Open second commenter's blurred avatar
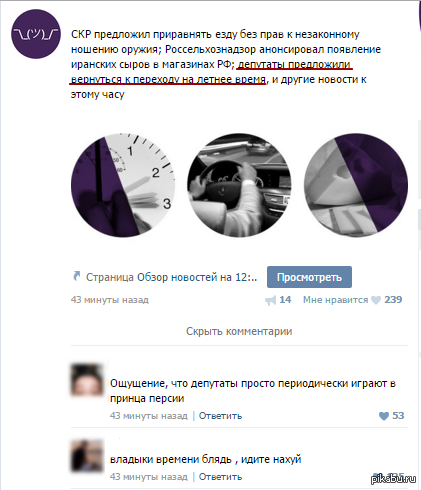The width and height of the screenshot is (421, 490). pos(87,455)
